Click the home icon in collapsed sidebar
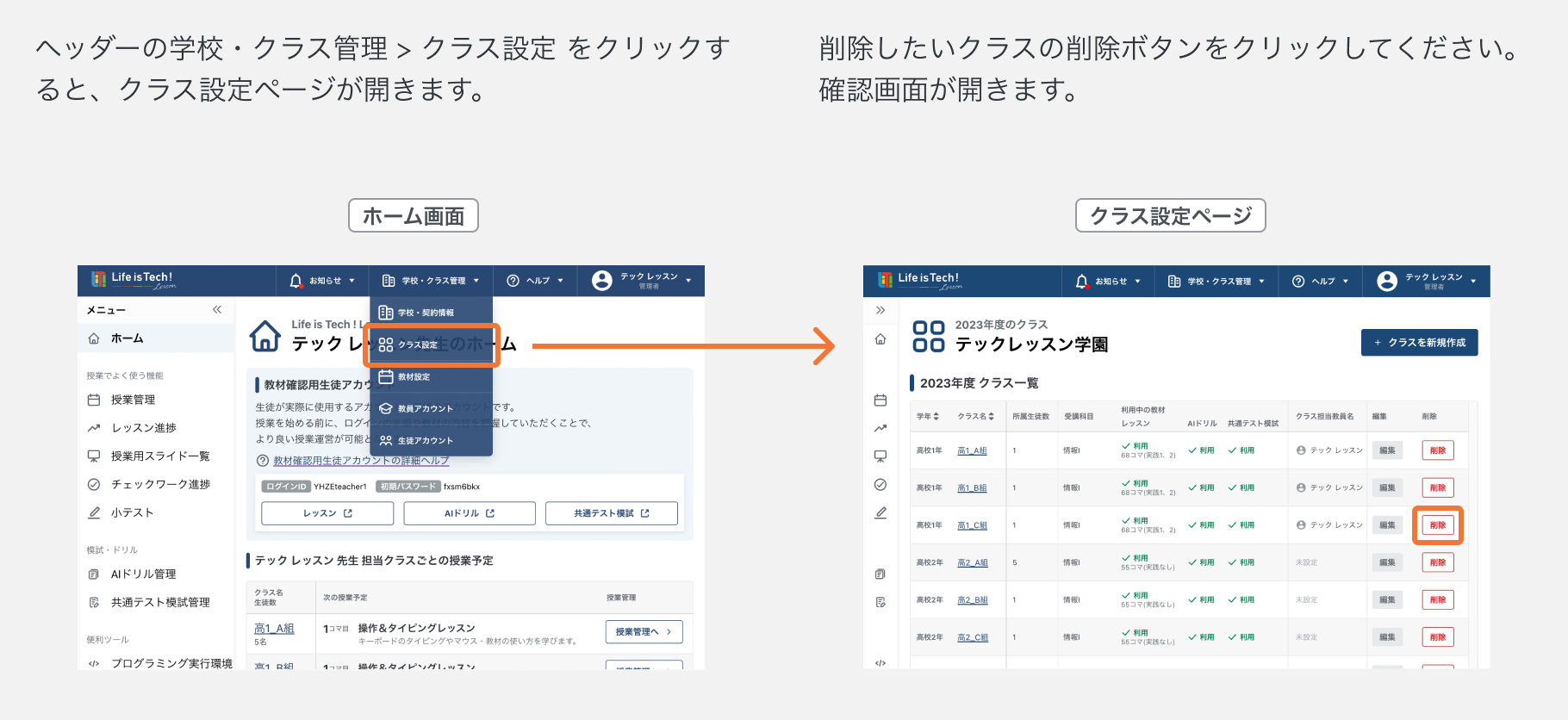1568x720 pixels. (880, 338)
